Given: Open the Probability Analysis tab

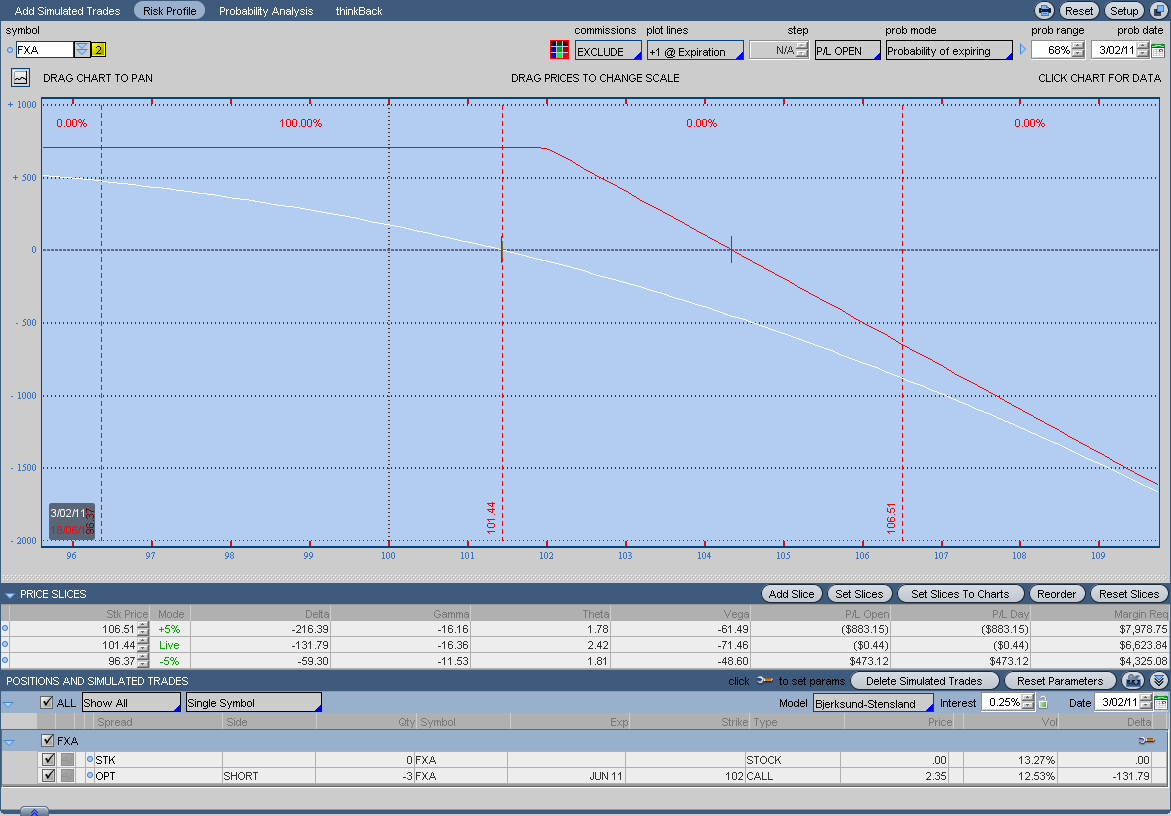Looking at the screenshot, I should click(266, 11).
